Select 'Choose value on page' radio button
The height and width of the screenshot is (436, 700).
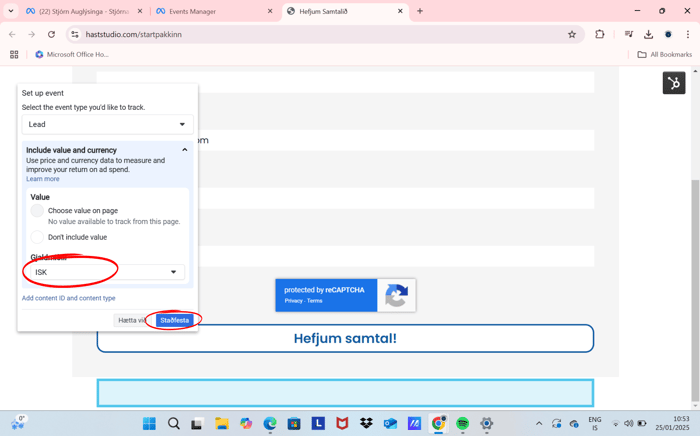[x=37, y=211]
